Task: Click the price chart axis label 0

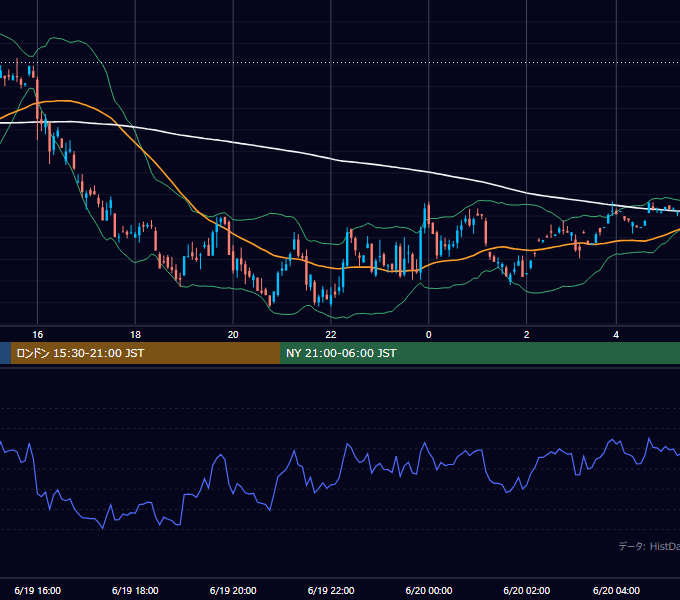Action: coord(428,334)
